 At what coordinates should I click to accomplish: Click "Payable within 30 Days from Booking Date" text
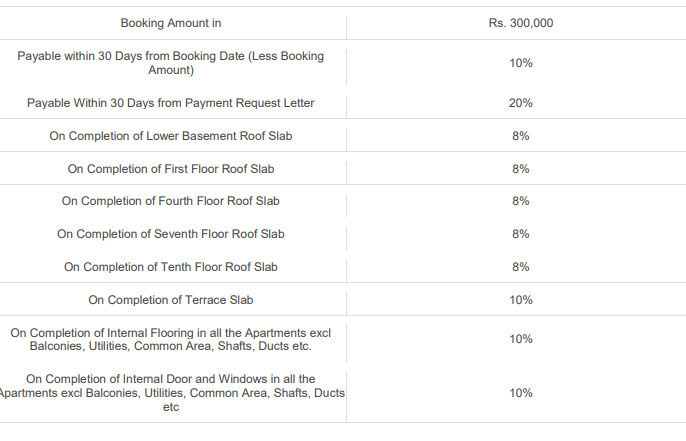[x=171, y=63]
